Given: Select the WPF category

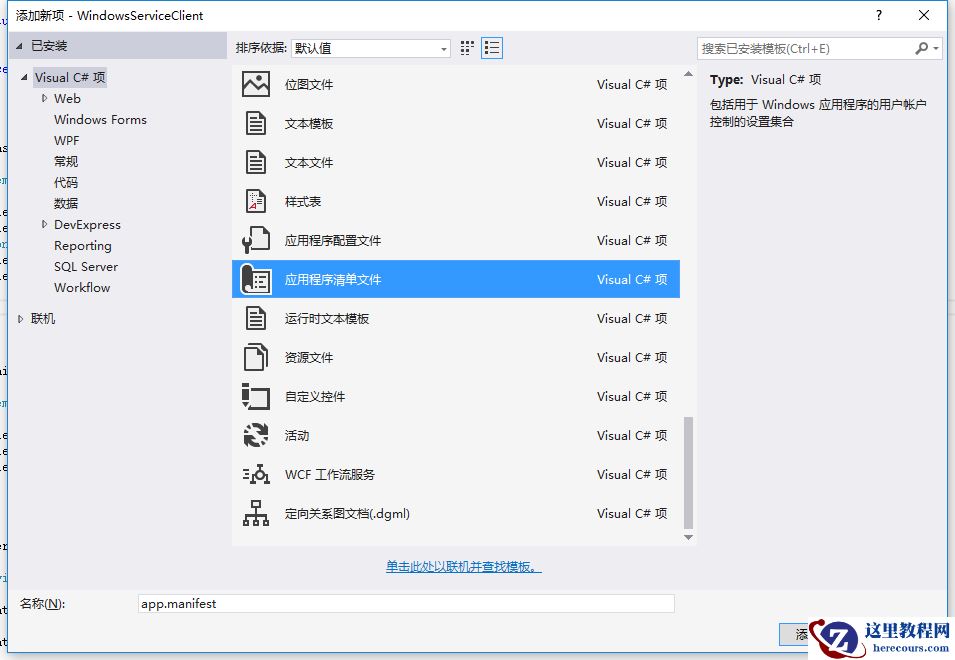Looking at the screenshot, I should [x=66, y=141].
